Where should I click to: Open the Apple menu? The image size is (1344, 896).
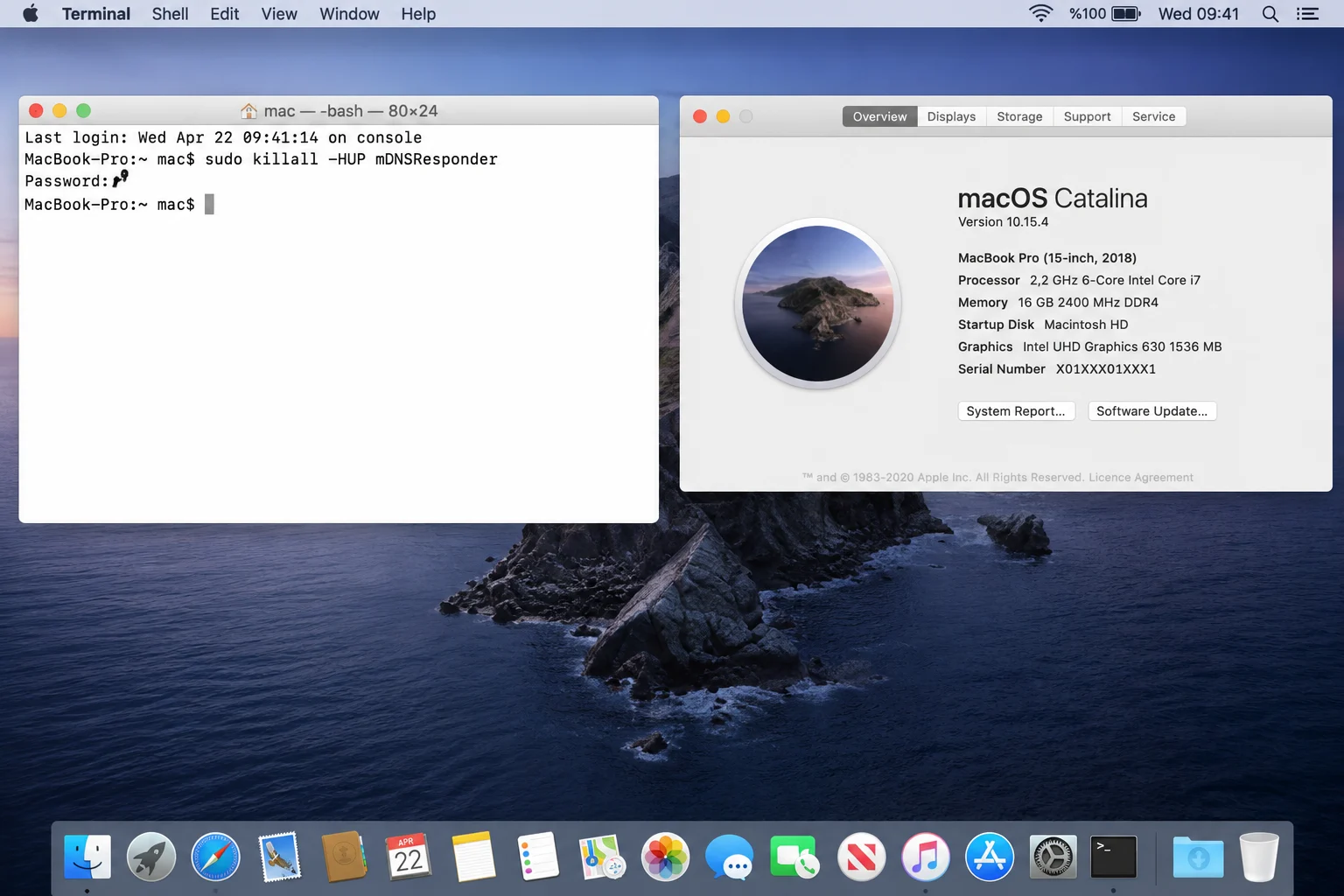tap(31, 13)
